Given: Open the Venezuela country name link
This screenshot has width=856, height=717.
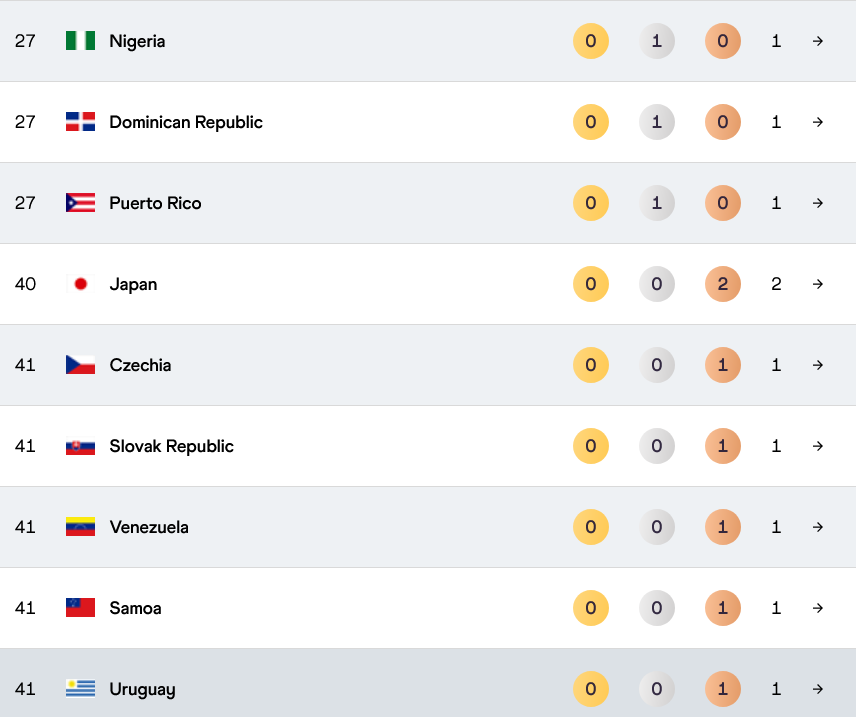Looking at the screenshot, I should [149, 527].
